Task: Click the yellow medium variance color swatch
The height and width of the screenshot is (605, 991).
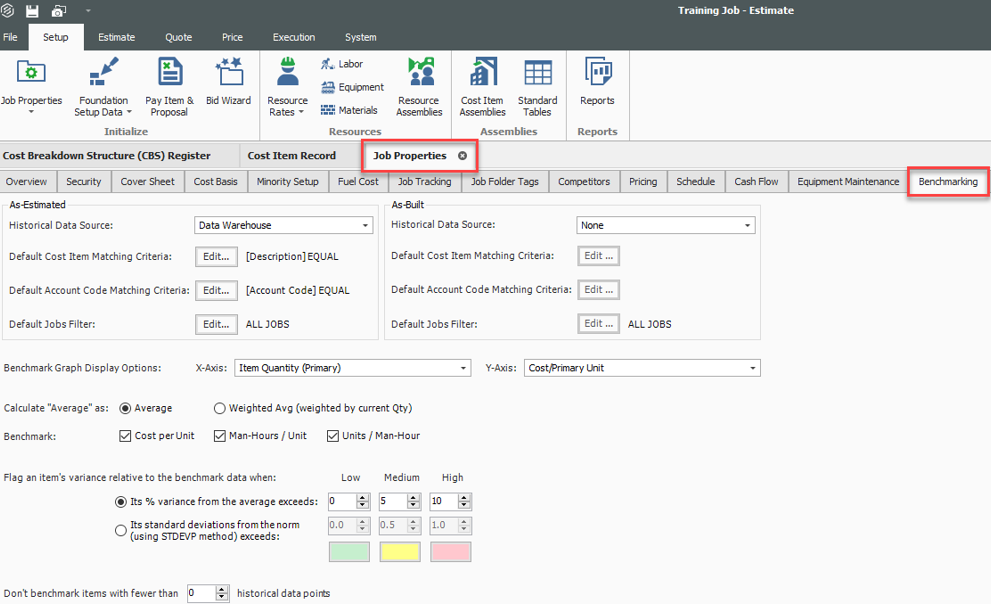Action: (x=400, y=552)
